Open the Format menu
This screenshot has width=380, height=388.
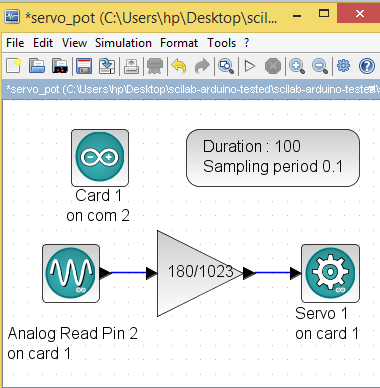pos(179,43)
